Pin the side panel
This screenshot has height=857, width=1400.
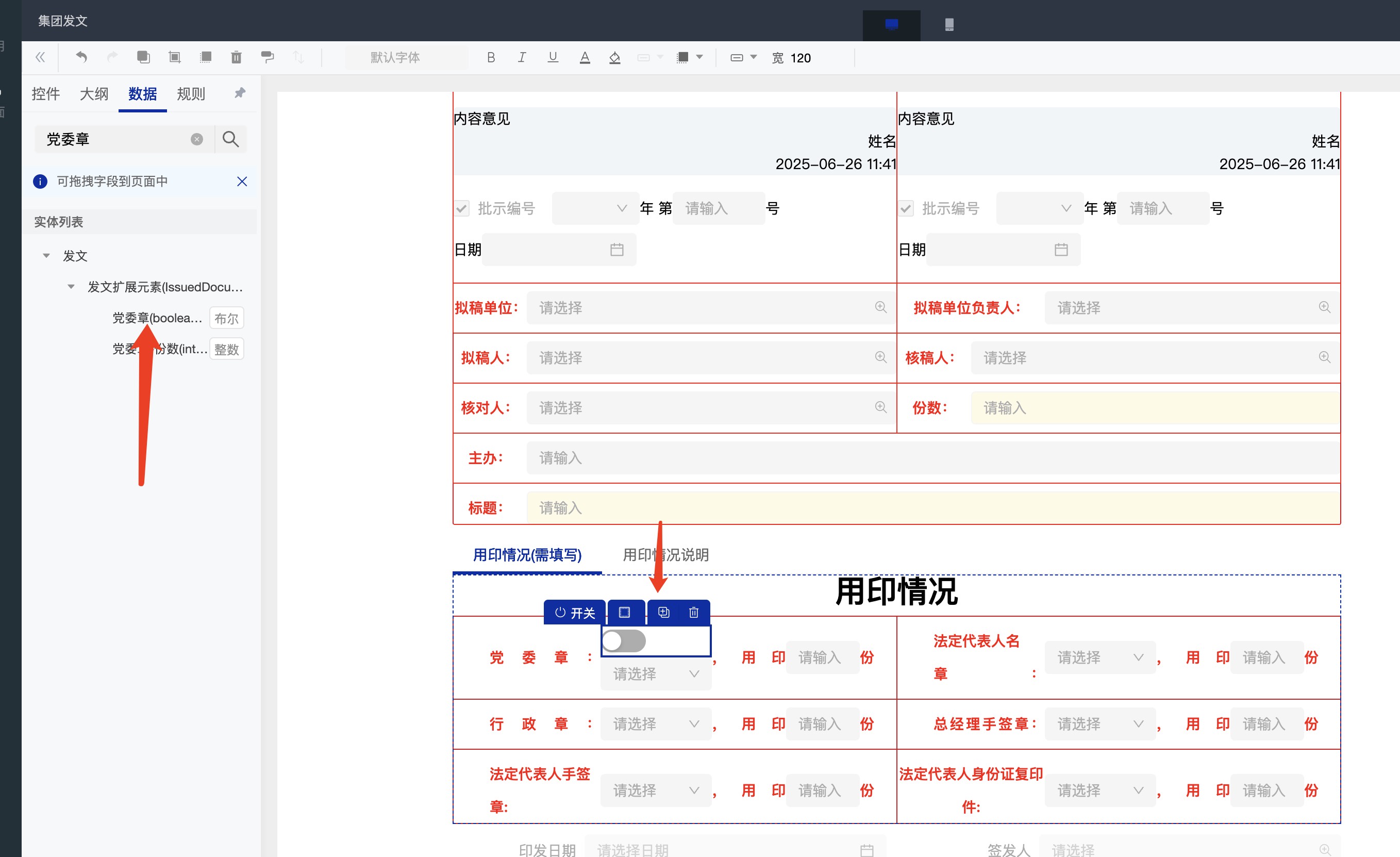click(240, 93)
